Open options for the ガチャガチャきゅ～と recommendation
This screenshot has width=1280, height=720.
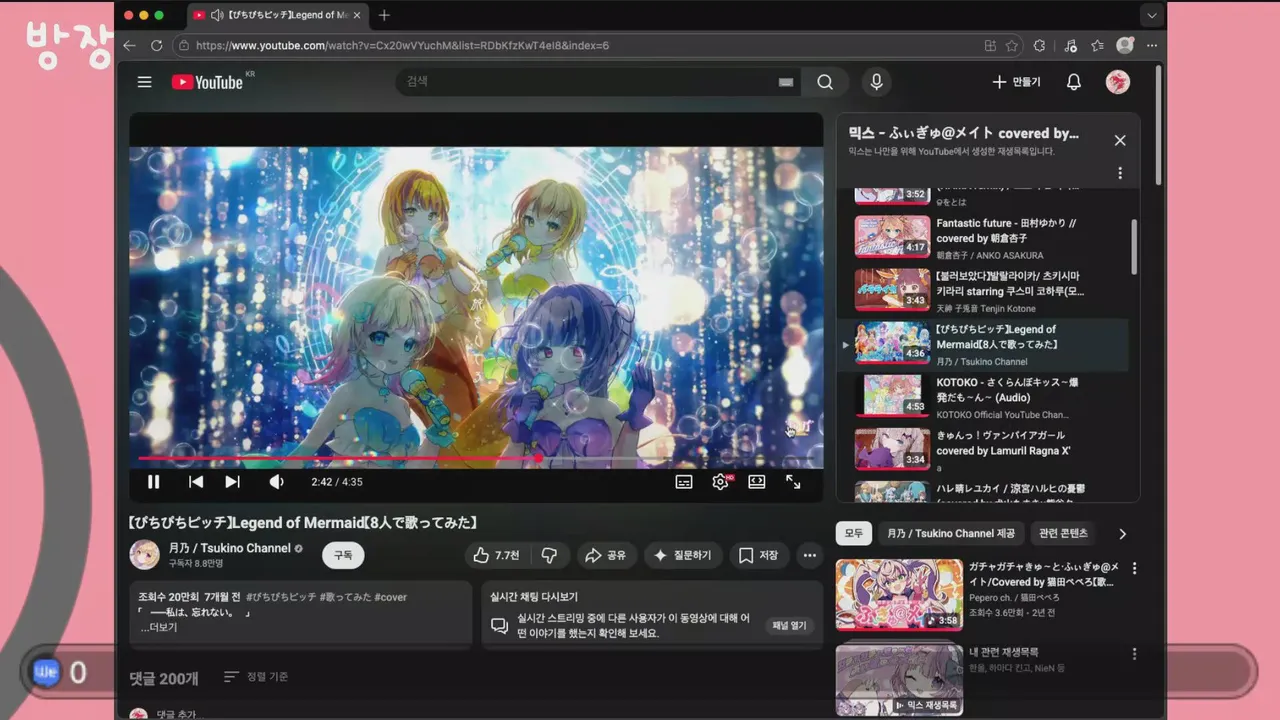1134,568
